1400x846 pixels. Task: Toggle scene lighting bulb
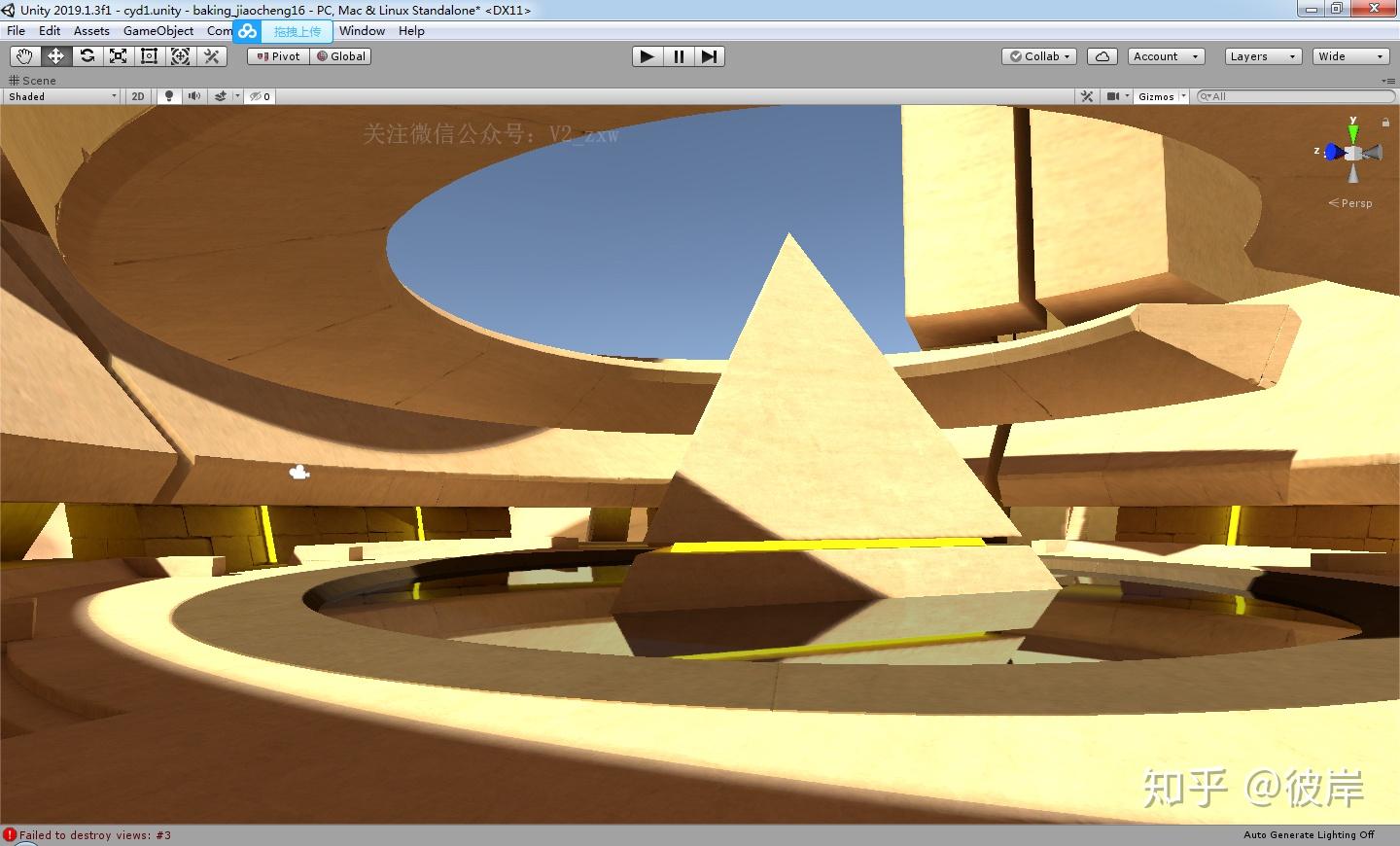[x=169, y=96]
